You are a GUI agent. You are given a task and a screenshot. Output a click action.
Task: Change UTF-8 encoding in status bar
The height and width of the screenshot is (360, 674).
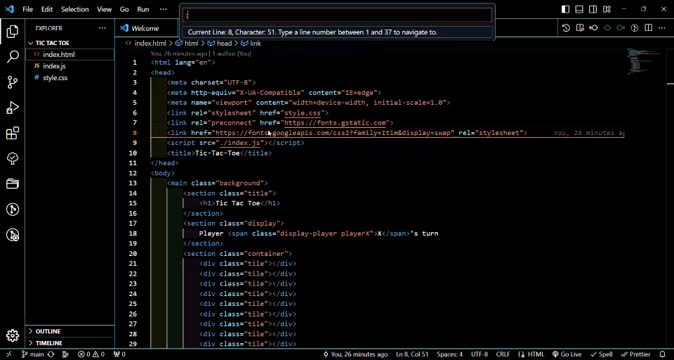click(480, 354)
